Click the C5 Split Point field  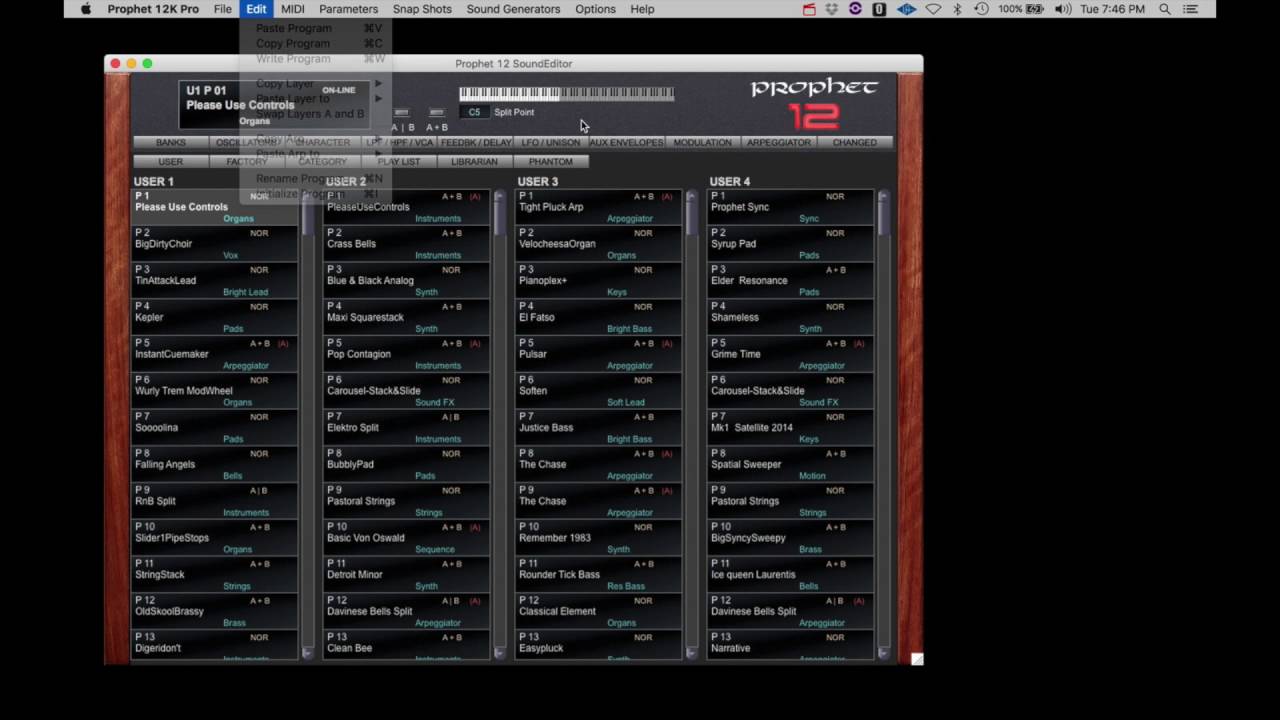coord(474,112)
